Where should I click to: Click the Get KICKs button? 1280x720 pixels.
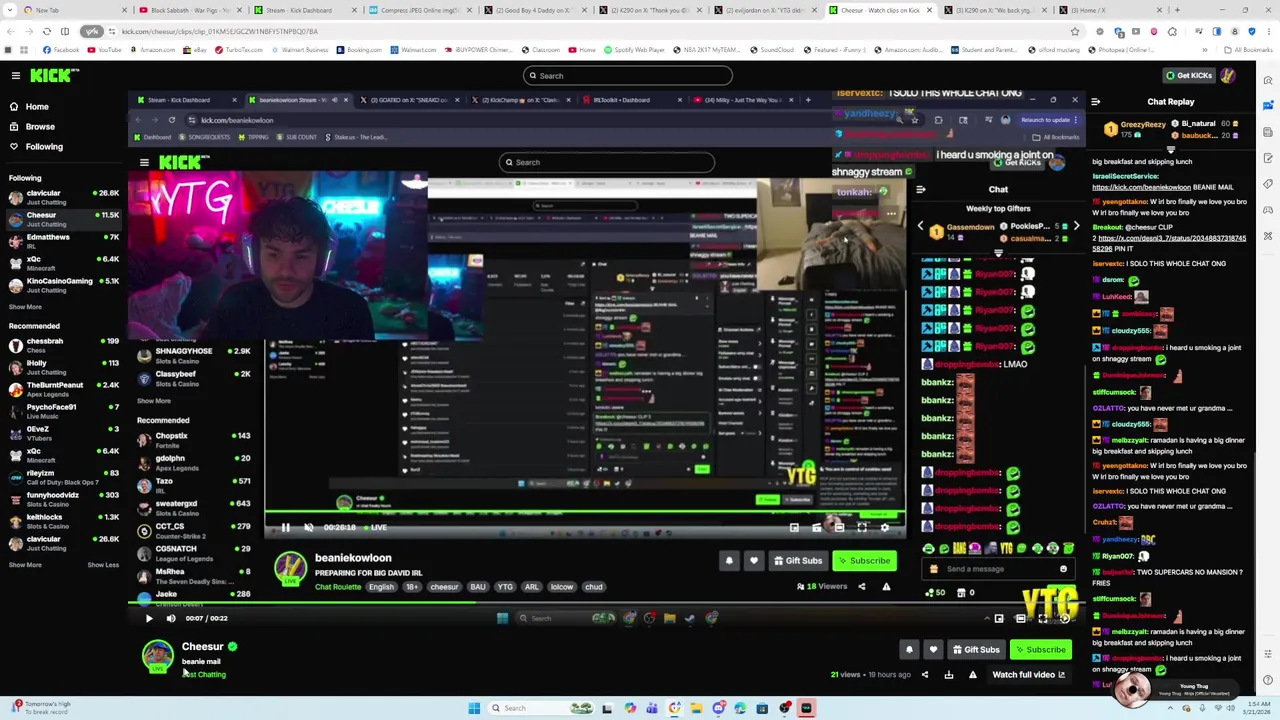point(1188,75)
